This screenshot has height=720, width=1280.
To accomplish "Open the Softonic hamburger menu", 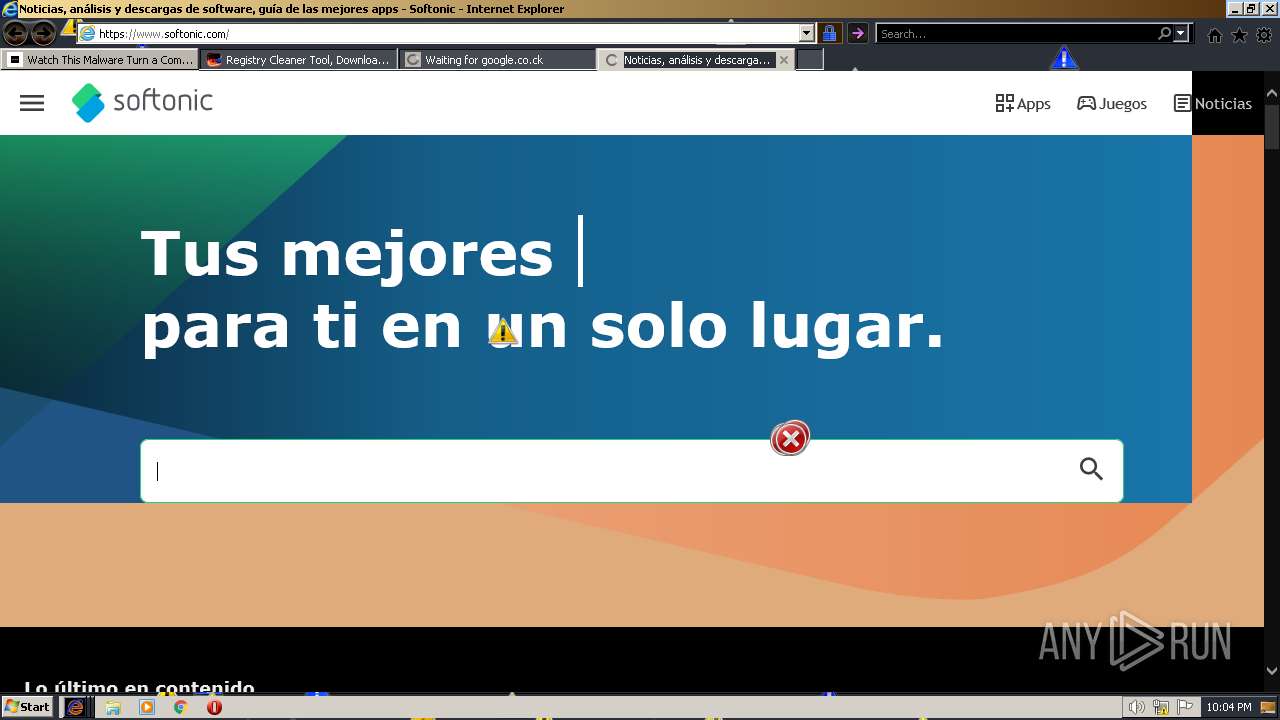I will [x=32, y=103].
